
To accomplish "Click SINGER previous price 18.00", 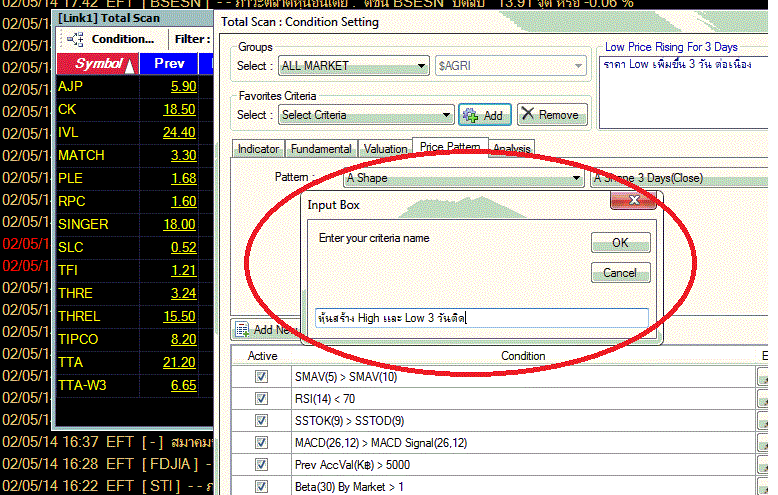I will 180,224.
